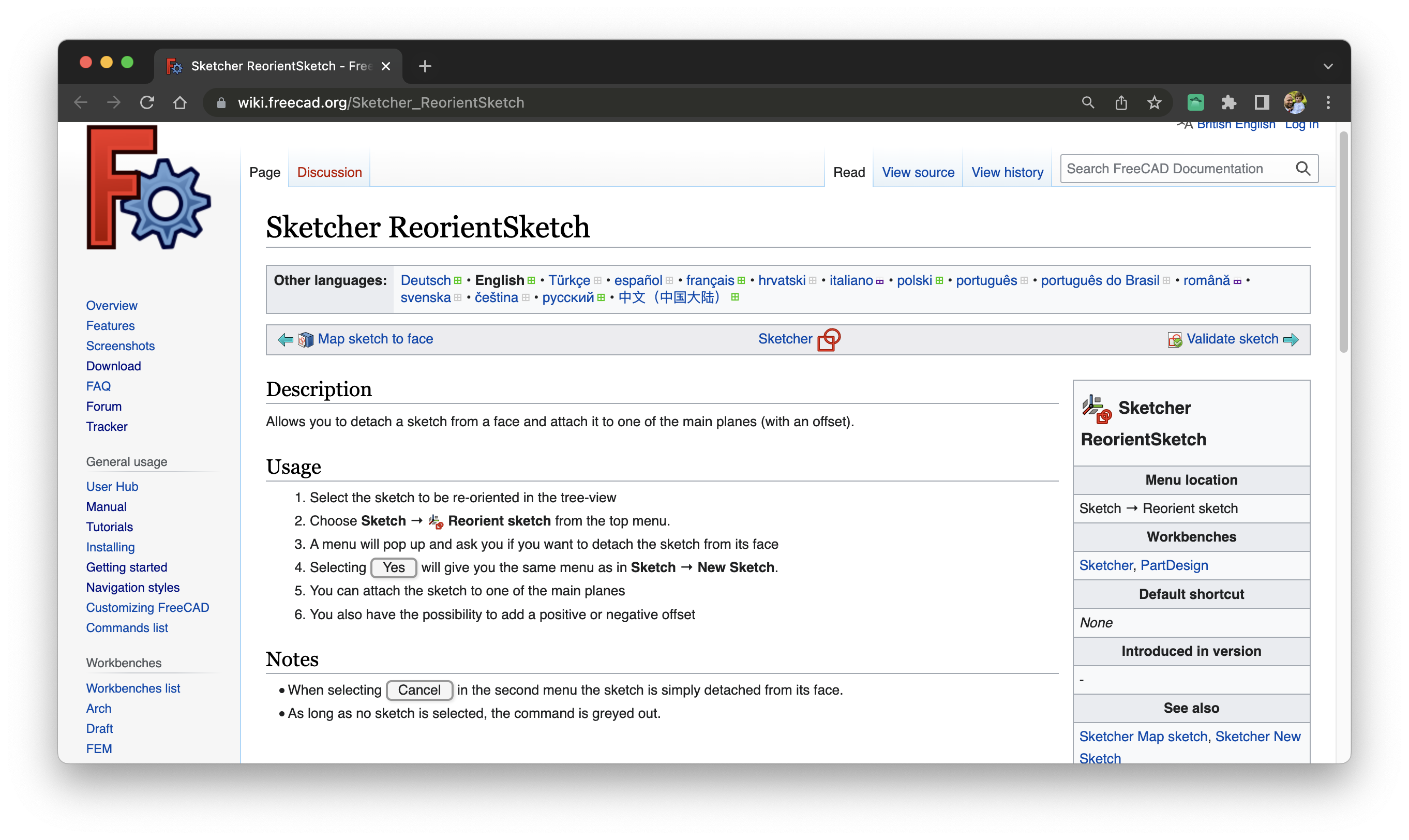Image resolution: width=1409 pixels, height=840 pixels.
Task: Open the browser extensions puzzle icon
Action: click(x=1228, y=102)
